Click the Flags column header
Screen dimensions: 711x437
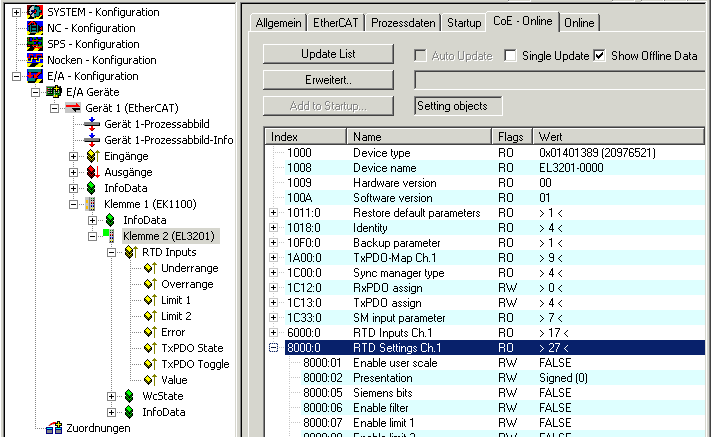tap(512, 136)
